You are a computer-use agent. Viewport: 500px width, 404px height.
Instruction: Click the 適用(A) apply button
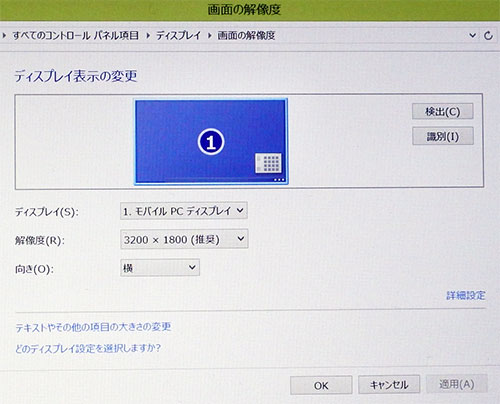[x=457, y=384]
